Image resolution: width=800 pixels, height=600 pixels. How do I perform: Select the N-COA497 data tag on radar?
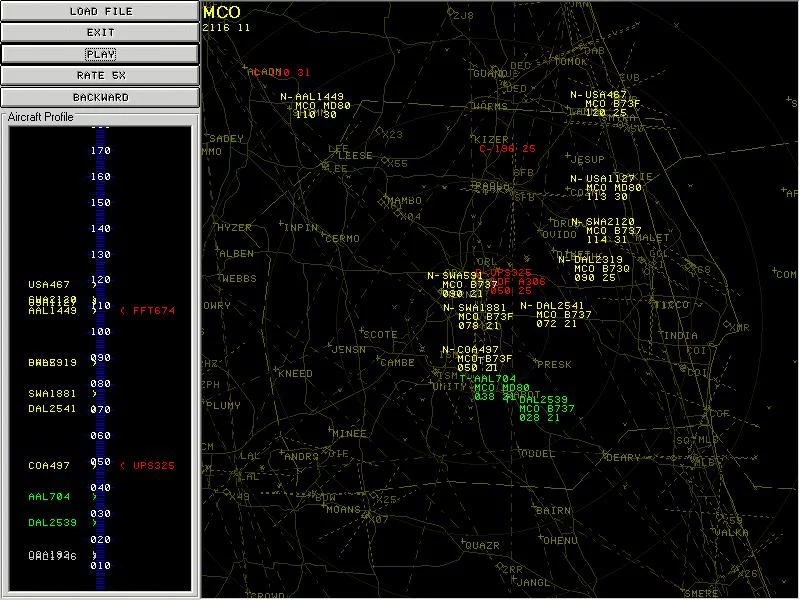pos(477,359)
